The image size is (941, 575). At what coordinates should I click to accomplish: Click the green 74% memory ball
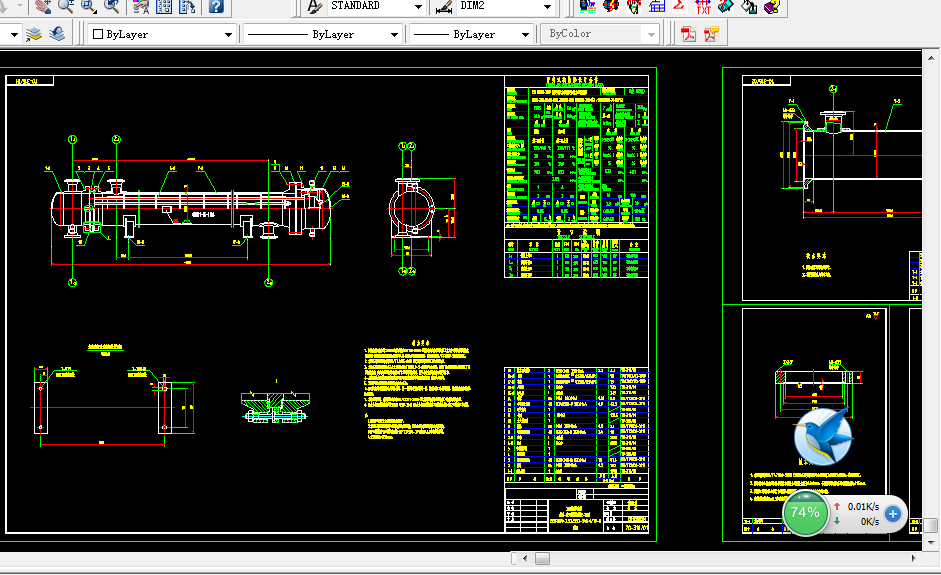pos(805,513)
